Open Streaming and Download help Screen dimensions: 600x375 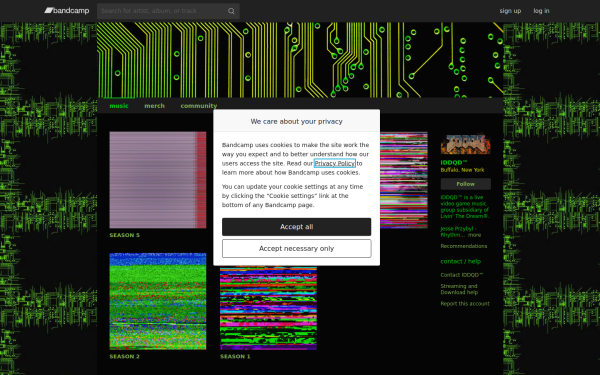click(x=459, y=289)
